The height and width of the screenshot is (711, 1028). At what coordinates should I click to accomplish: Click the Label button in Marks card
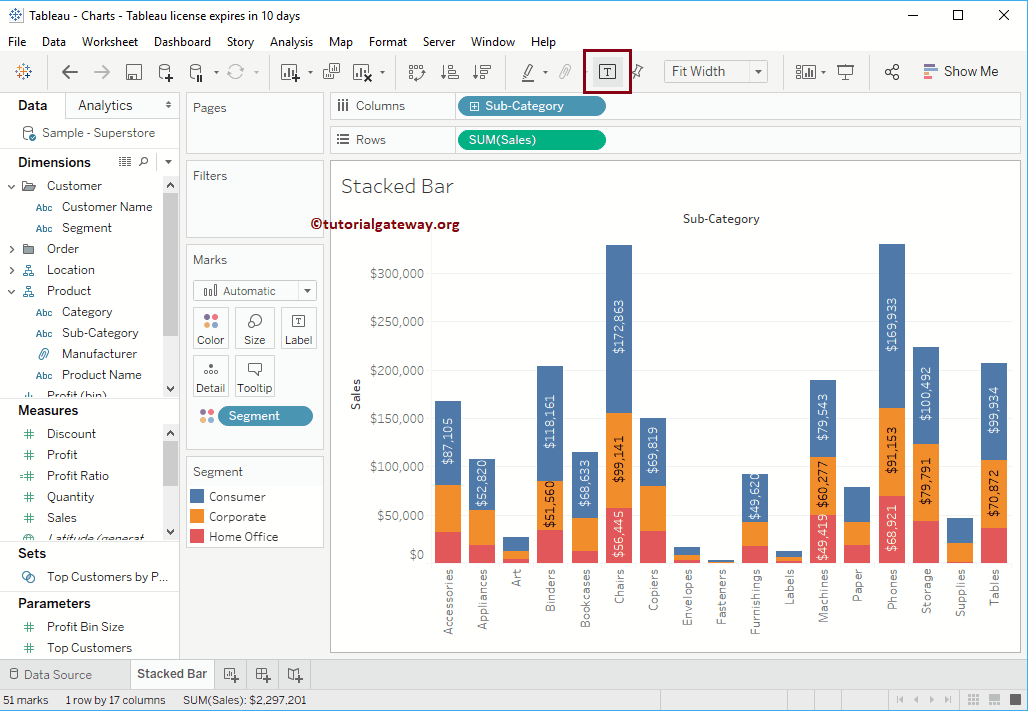(298, 328)
